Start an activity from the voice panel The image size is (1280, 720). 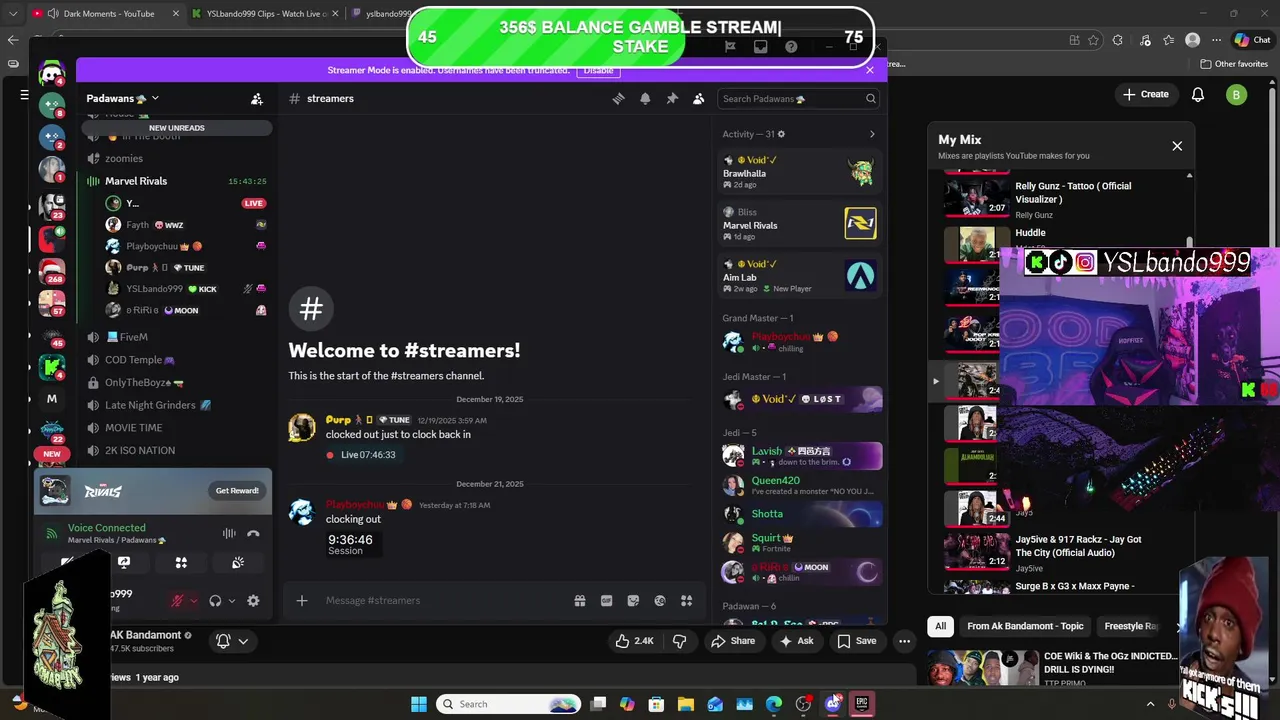point(181,562)
